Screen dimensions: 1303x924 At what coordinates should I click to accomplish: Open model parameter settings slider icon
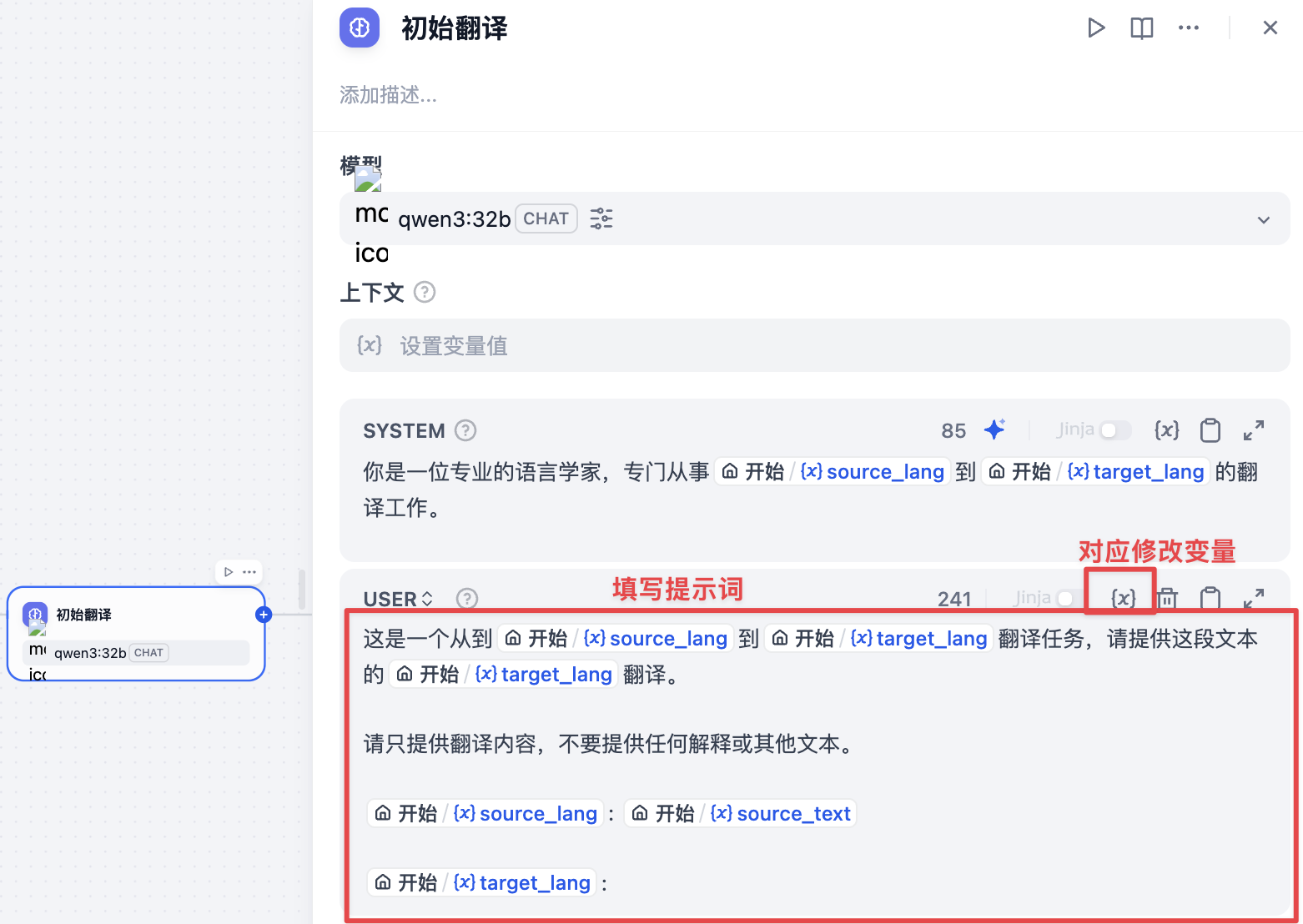click(x=601, y=218)
